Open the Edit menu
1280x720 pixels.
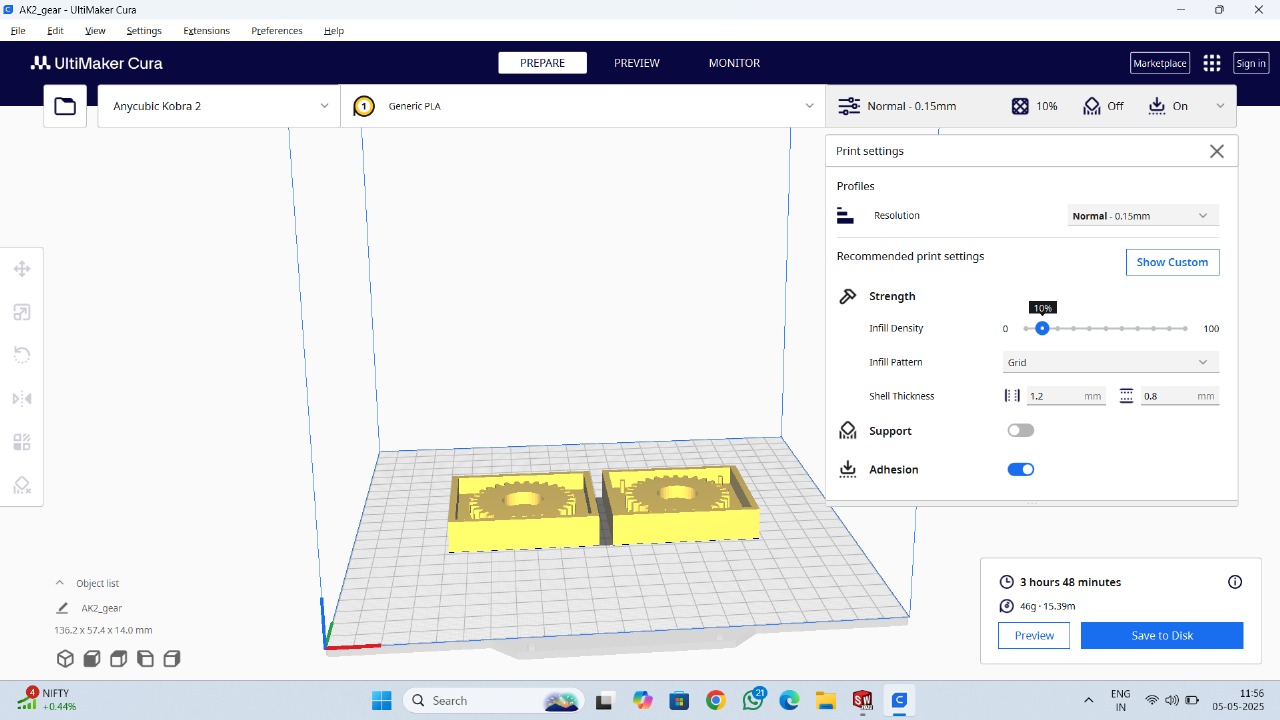point(55,31)
